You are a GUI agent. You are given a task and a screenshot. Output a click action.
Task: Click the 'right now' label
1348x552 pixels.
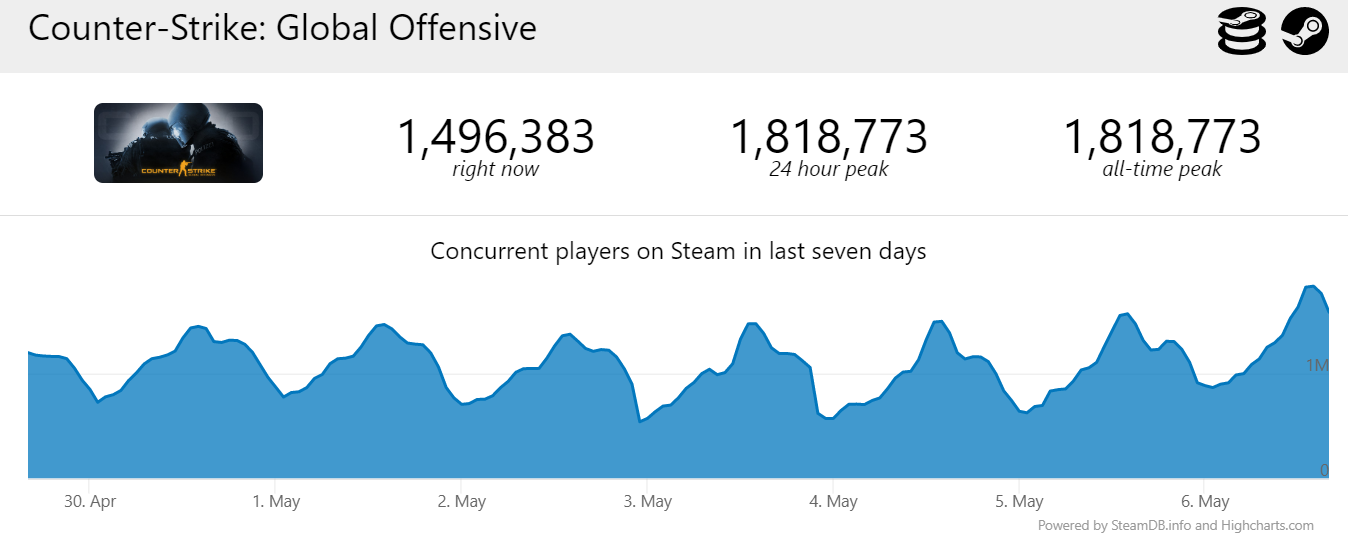(x=495, y=169)
